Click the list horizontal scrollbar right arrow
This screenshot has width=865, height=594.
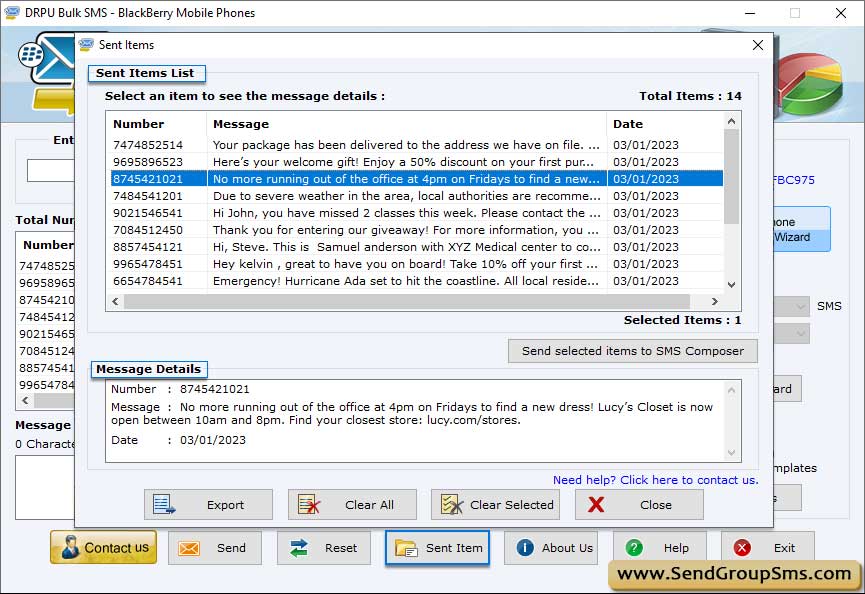[714, 302]
